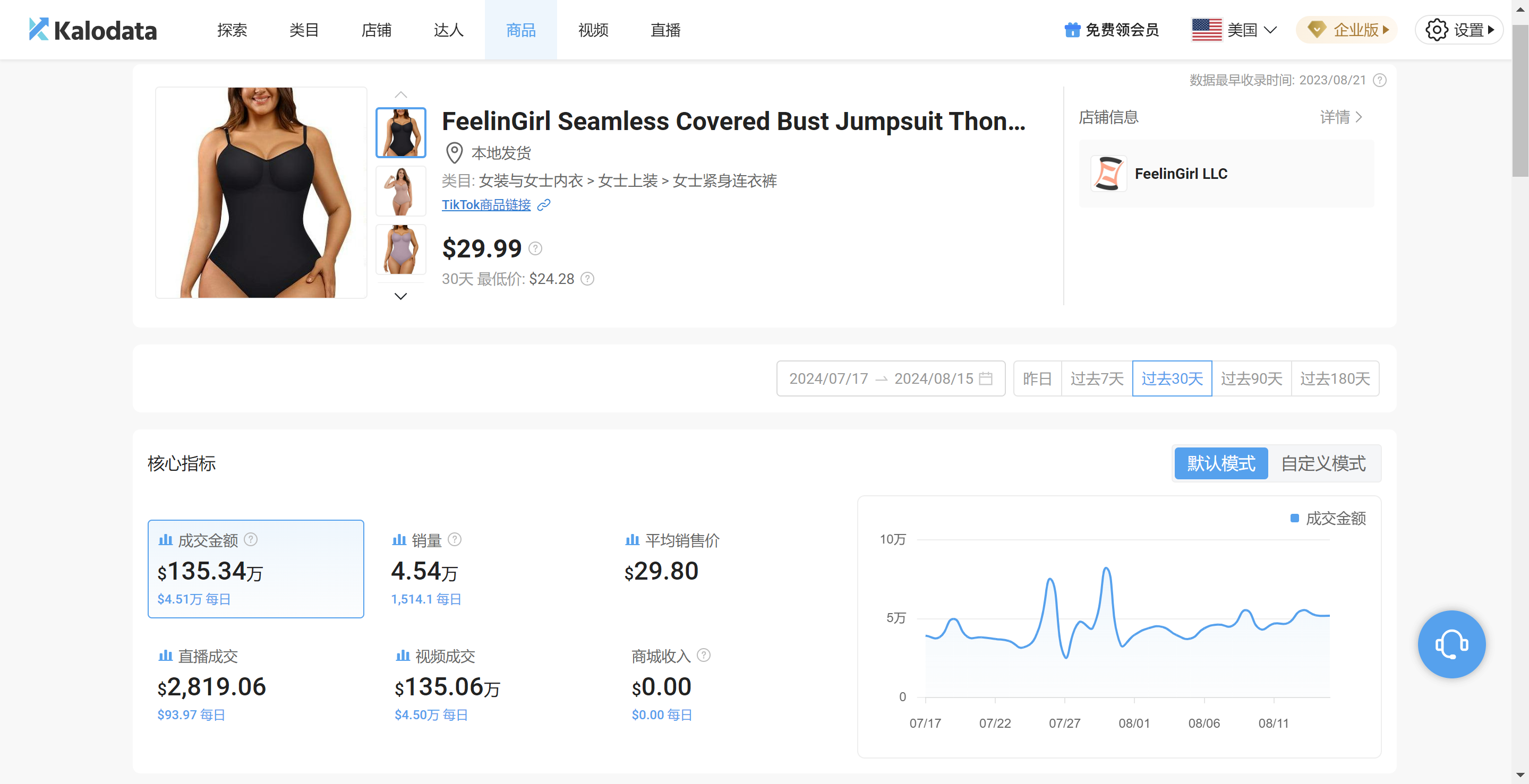Click the help icon next to 成交金额
The image size is (1529, 784).
point(251,539)
